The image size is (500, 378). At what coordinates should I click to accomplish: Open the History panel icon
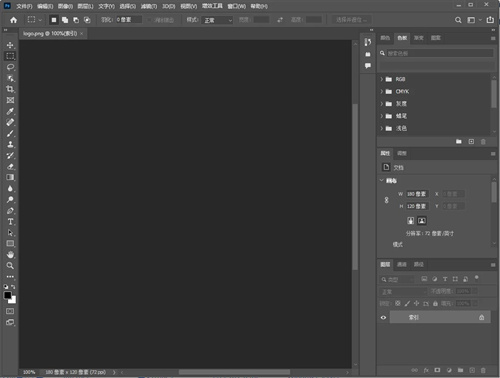pyautogui.click(x=368, y=42)
